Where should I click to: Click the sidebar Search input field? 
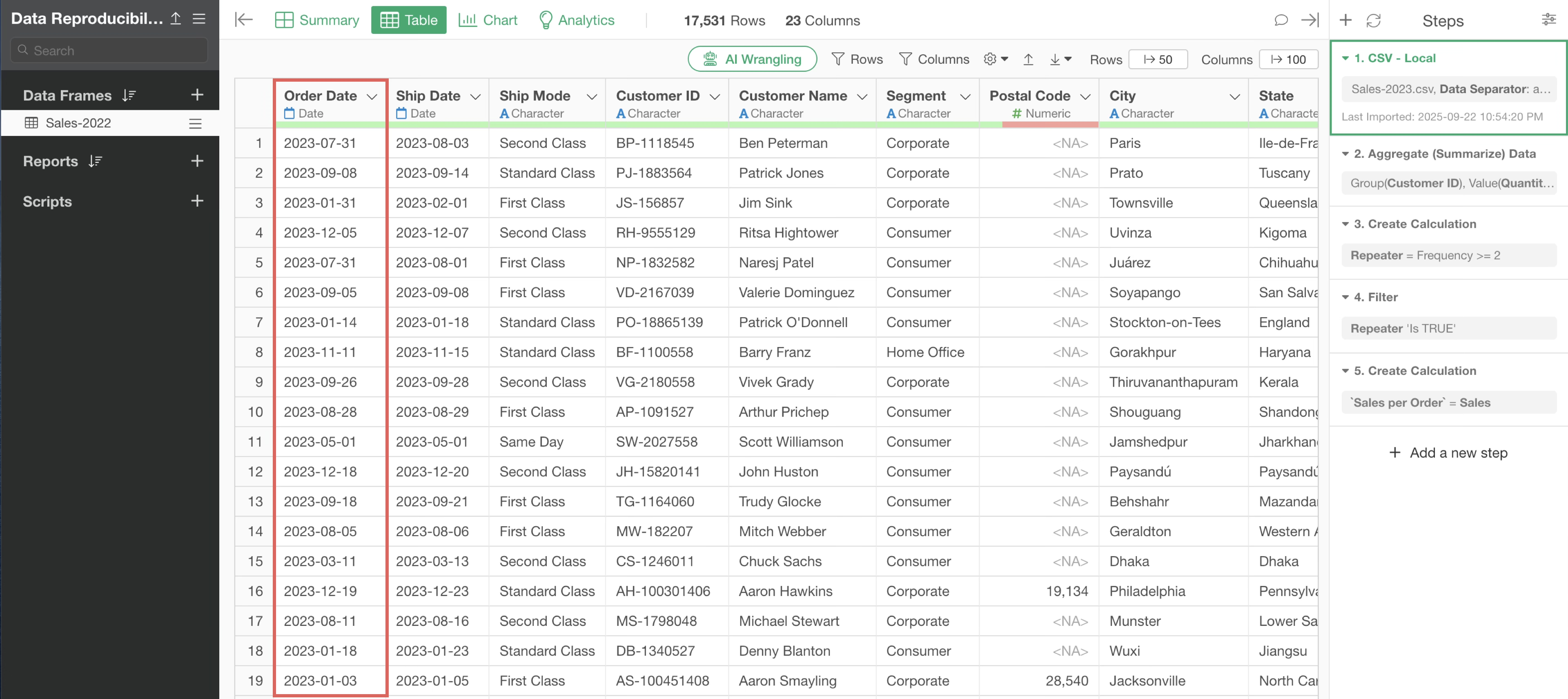pyautogui.click(x=109, y=51)
